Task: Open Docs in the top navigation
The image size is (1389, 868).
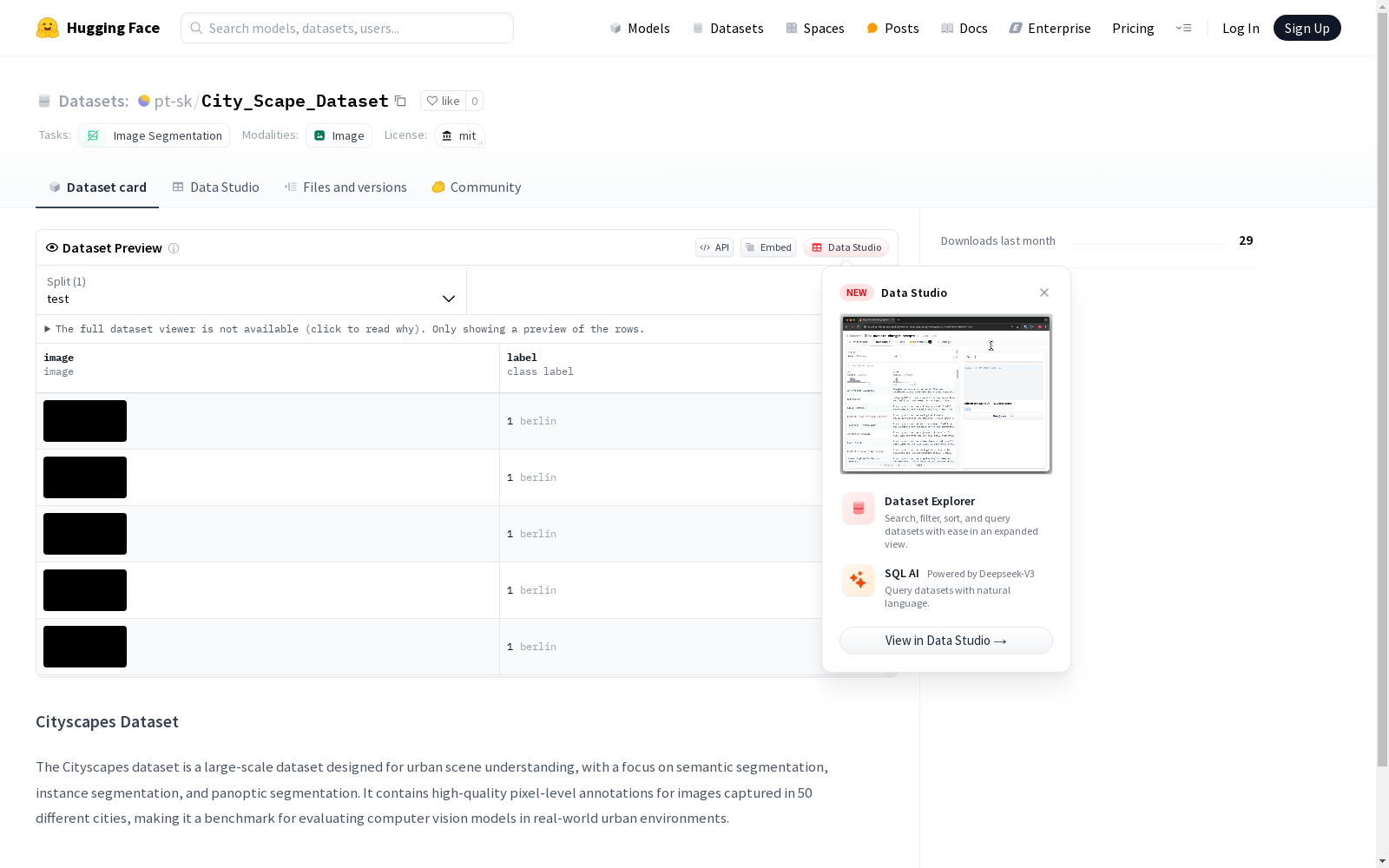Action: pos(964,28)
